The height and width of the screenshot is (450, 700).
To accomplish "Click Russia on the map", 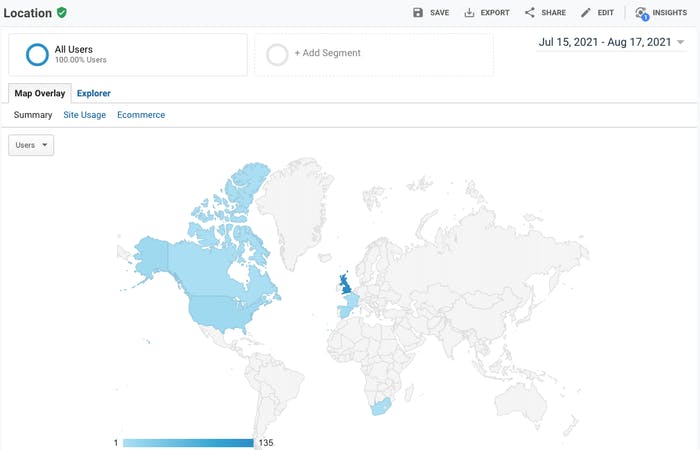I will coord(482,254).
